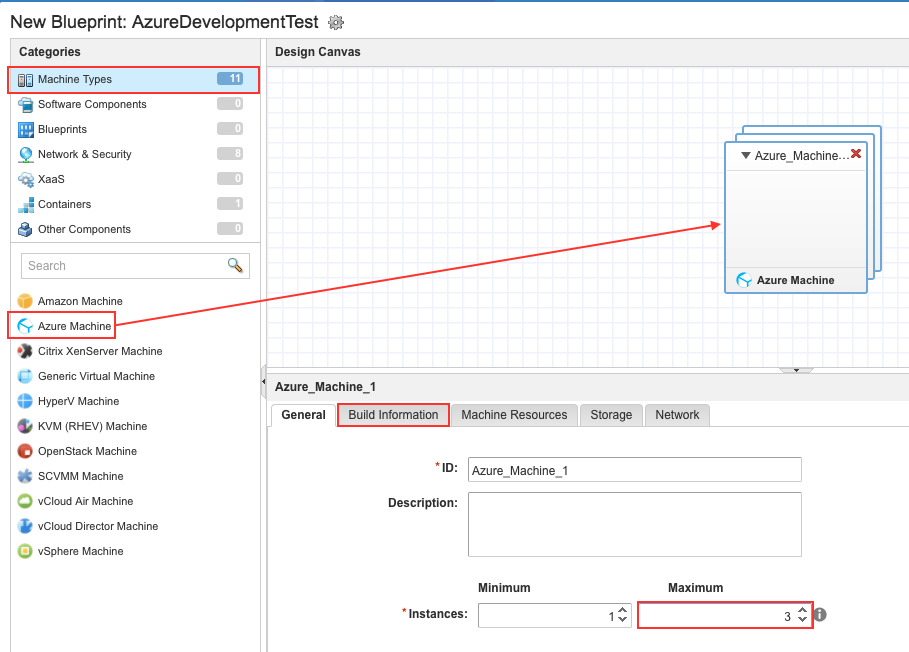Decrease Maximum instances with down arrow
Screen dimensions: 909x652
click(x=802, y=620)
